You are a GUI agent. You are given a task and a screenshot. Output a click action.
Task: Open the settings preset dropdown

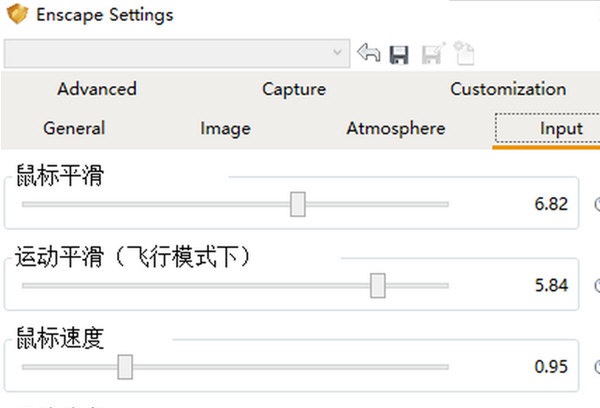[x=338, y=54]
